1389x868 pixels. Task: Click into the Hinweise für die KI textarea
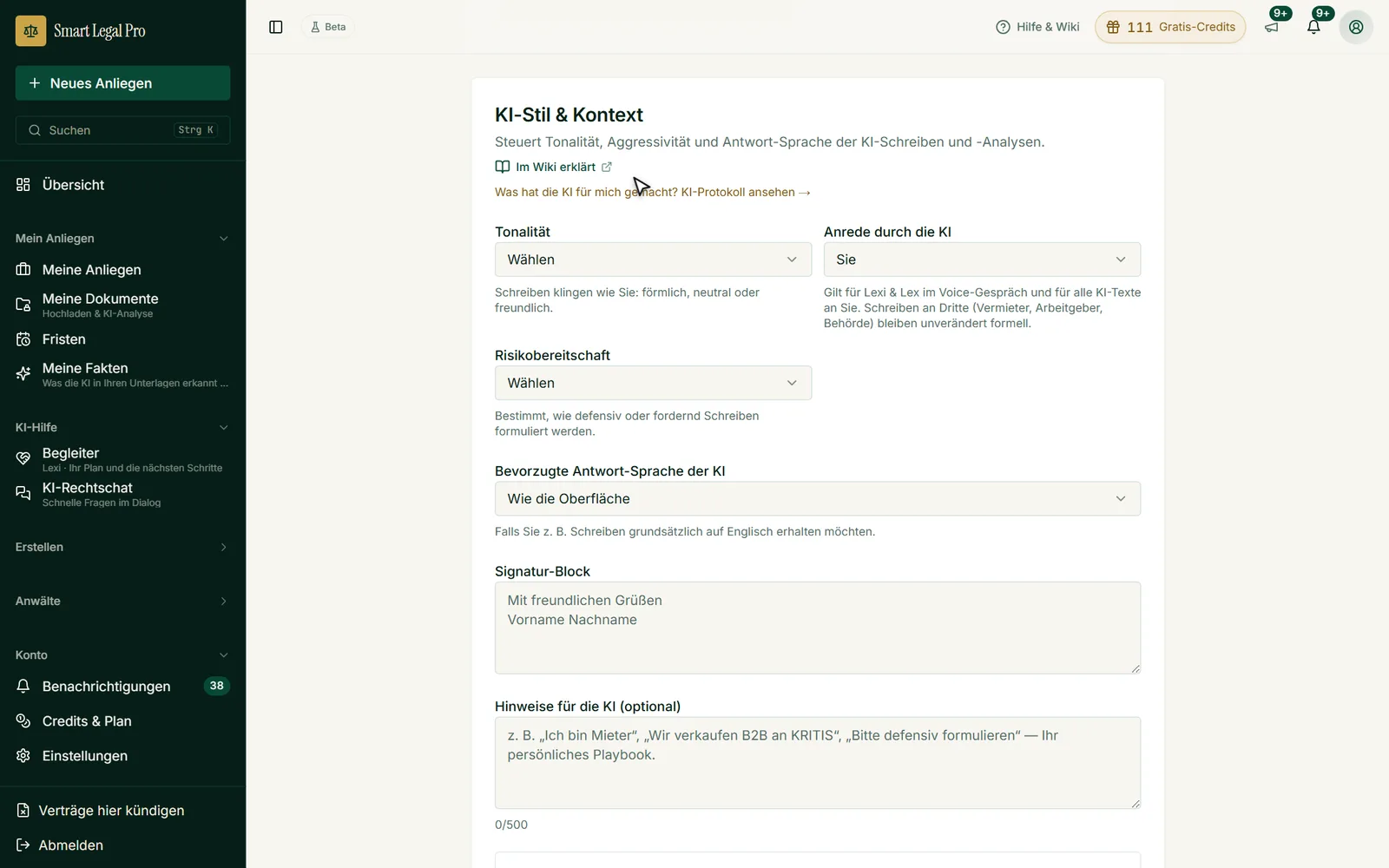coord(818,763)
